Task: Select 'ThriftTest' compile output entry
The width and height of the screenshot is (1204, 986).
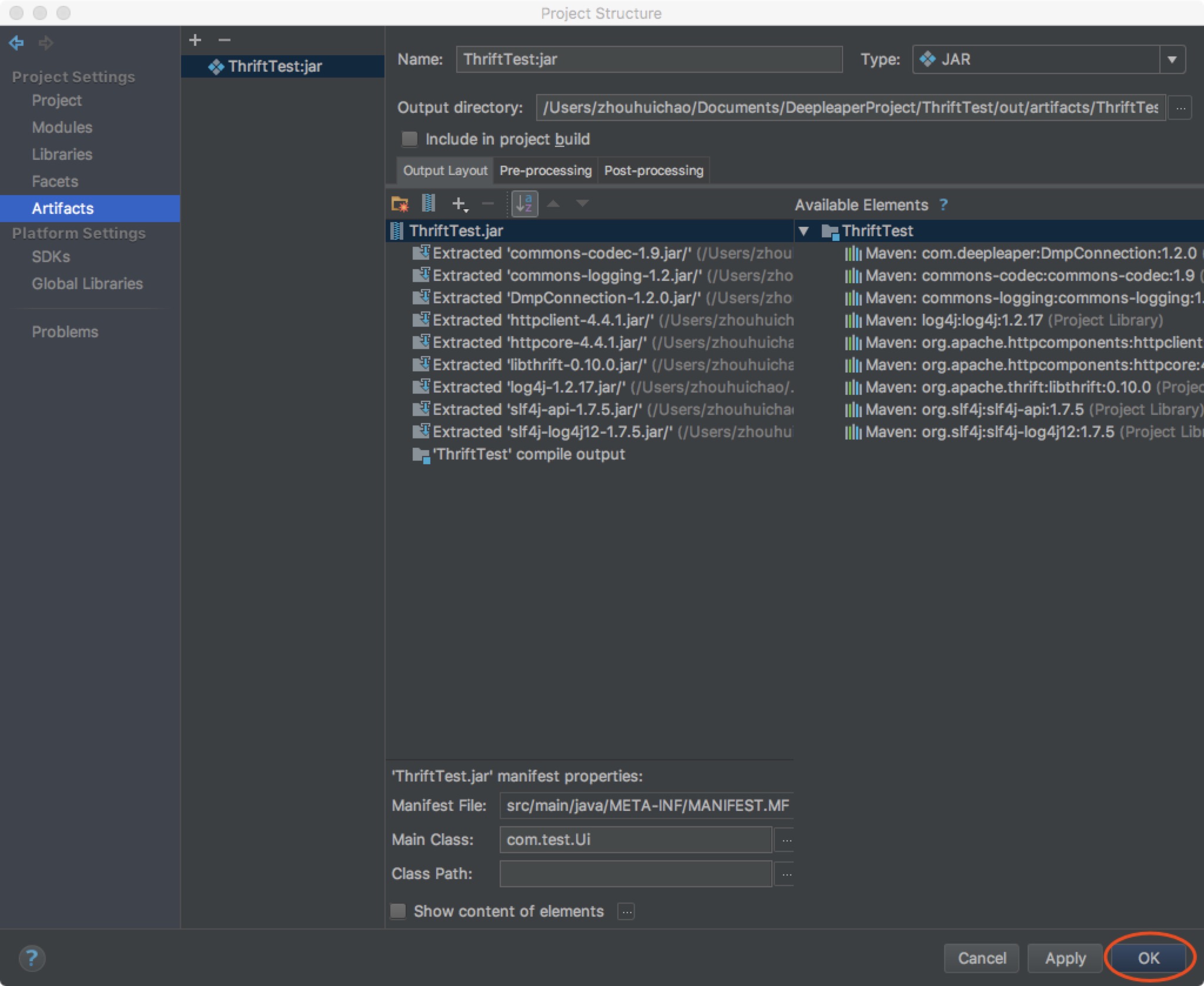Action: pos(519,454)
